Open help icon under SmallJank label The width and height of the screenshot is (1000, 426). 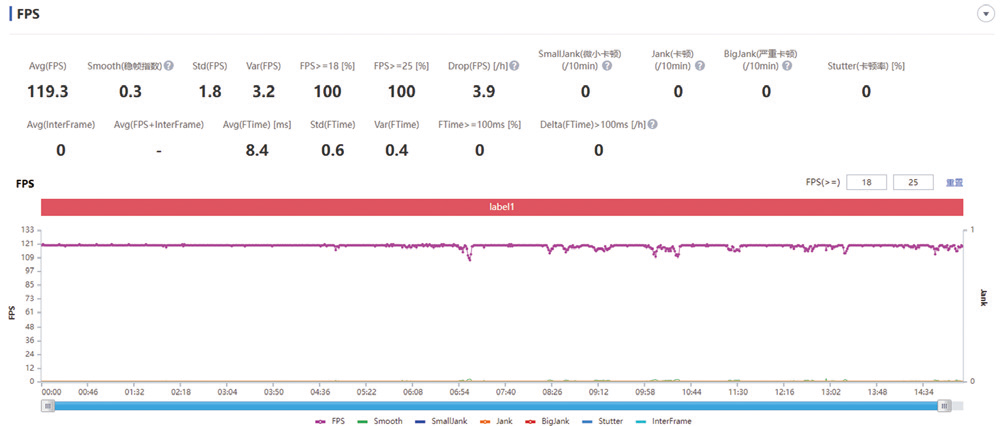607,66
